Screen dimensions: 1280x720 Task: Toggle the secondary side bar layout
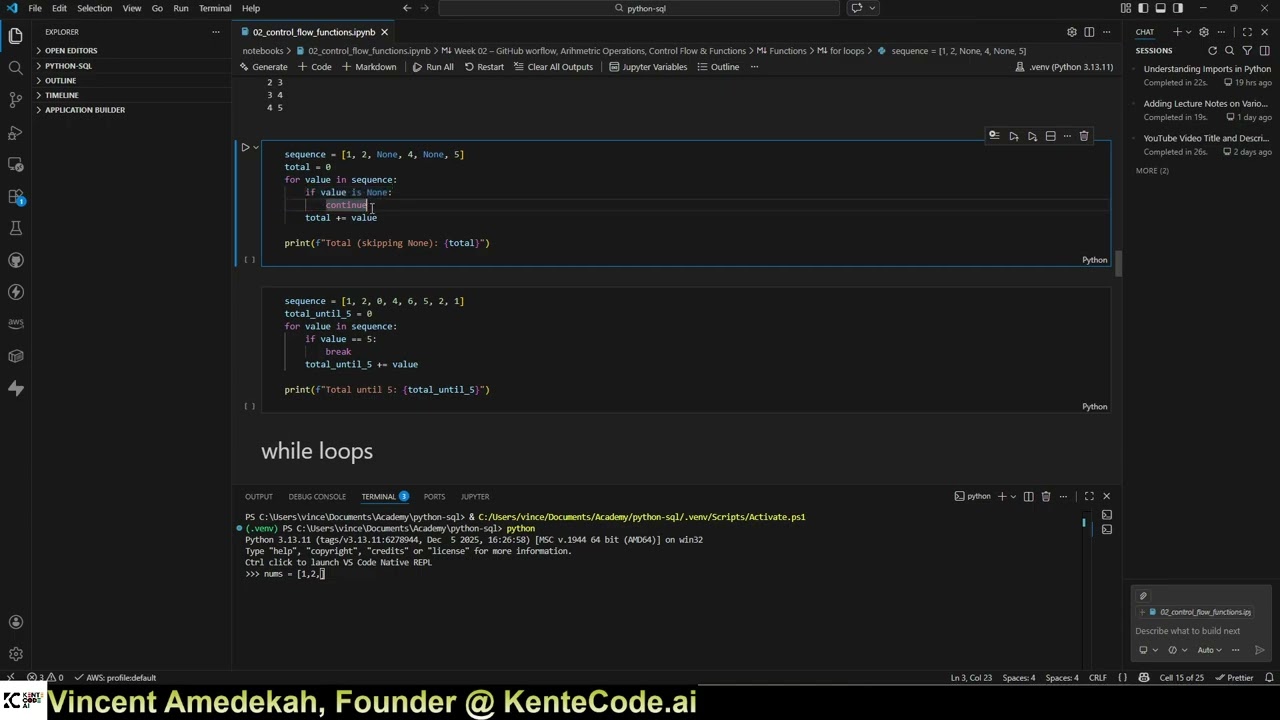1177,8
